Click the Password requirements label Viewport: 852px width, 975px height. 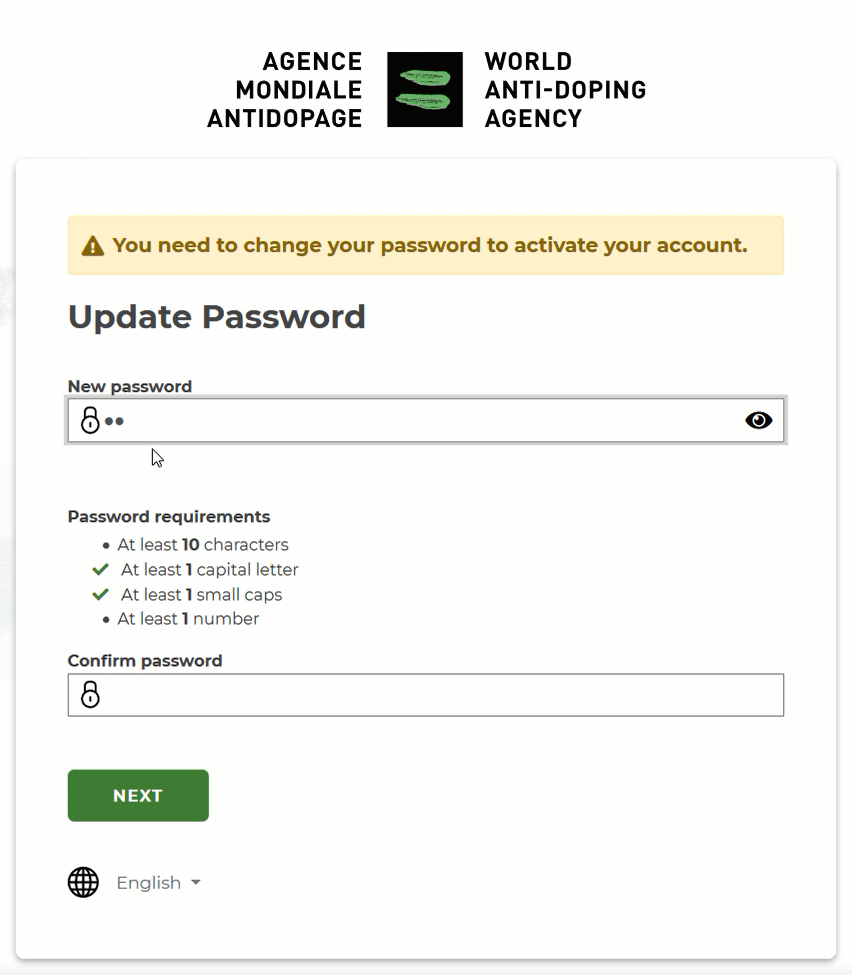169,517
